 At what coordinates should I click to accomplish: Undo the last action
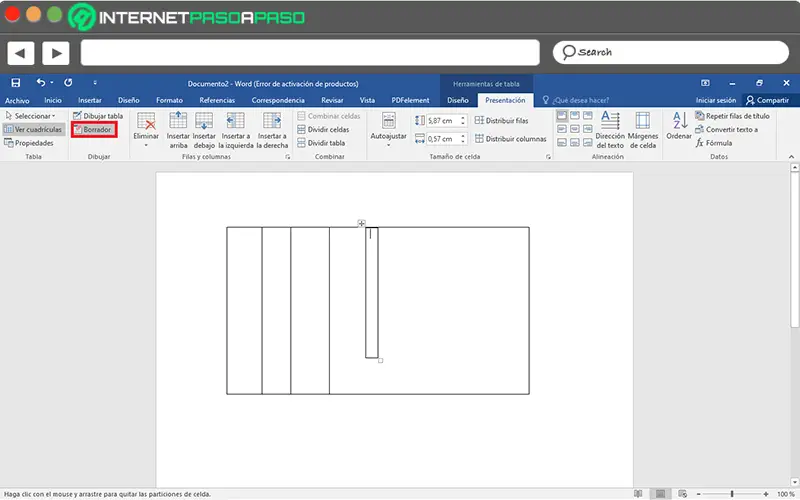pyautogui.click(x=41, y=82)
